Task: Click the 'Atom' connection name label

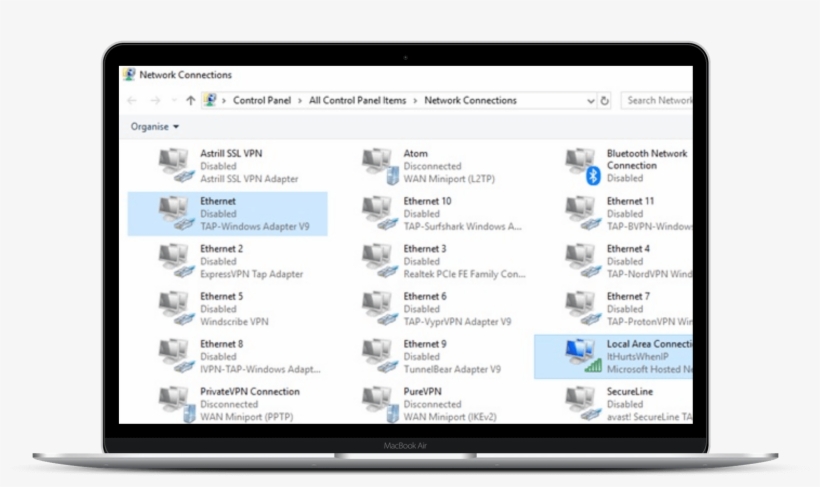Action: tap(415, 153)
